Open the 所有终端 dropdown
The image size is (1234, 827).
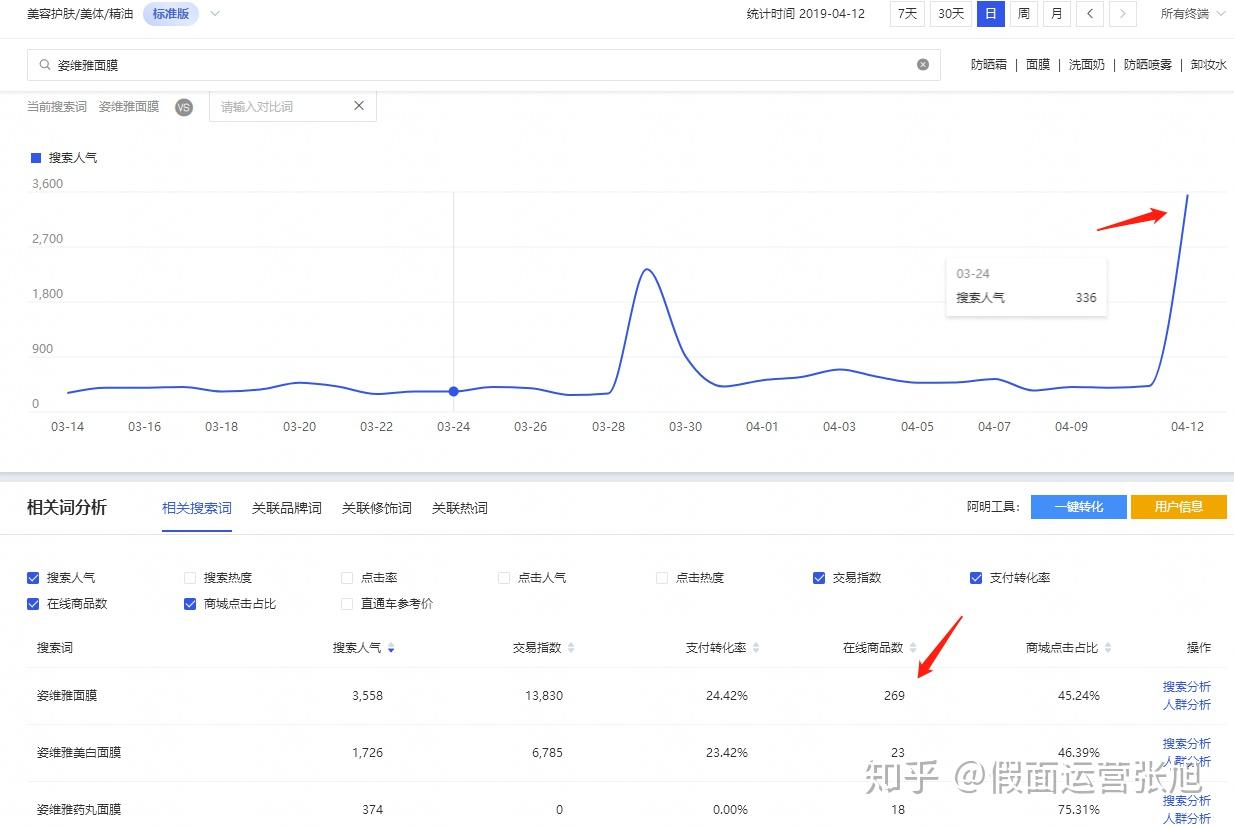click(1193, 14)
